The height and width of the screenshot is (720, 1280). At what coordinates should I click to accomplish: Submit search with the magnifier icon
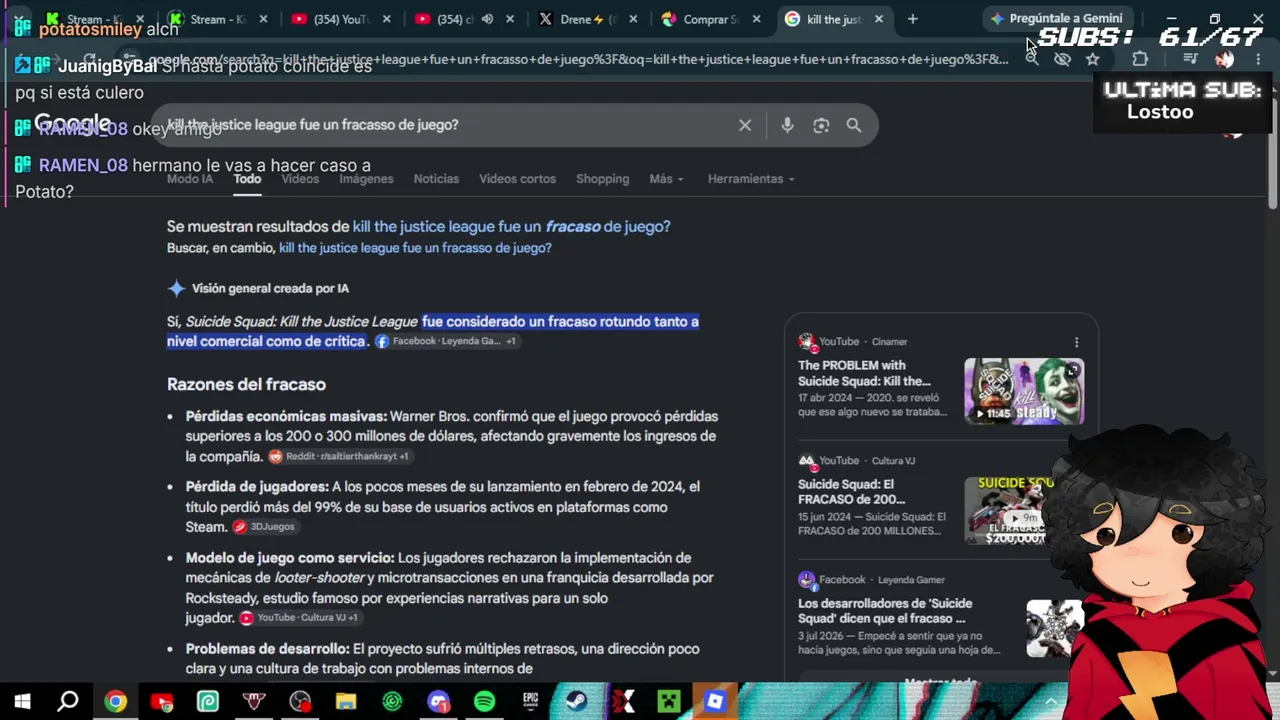pos(854,125)
